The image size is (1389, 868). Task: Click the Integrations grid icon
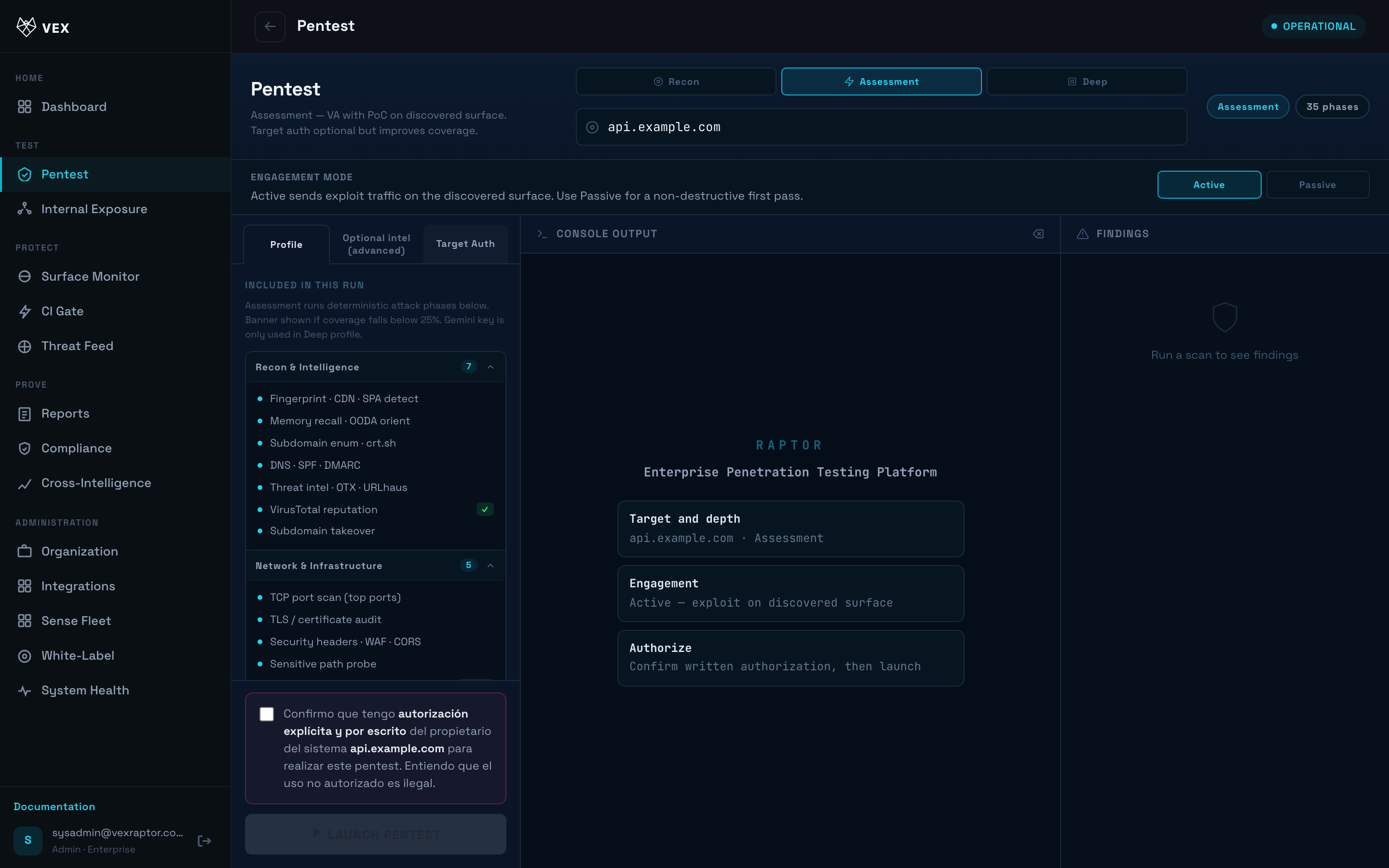(x=24, y=586)
